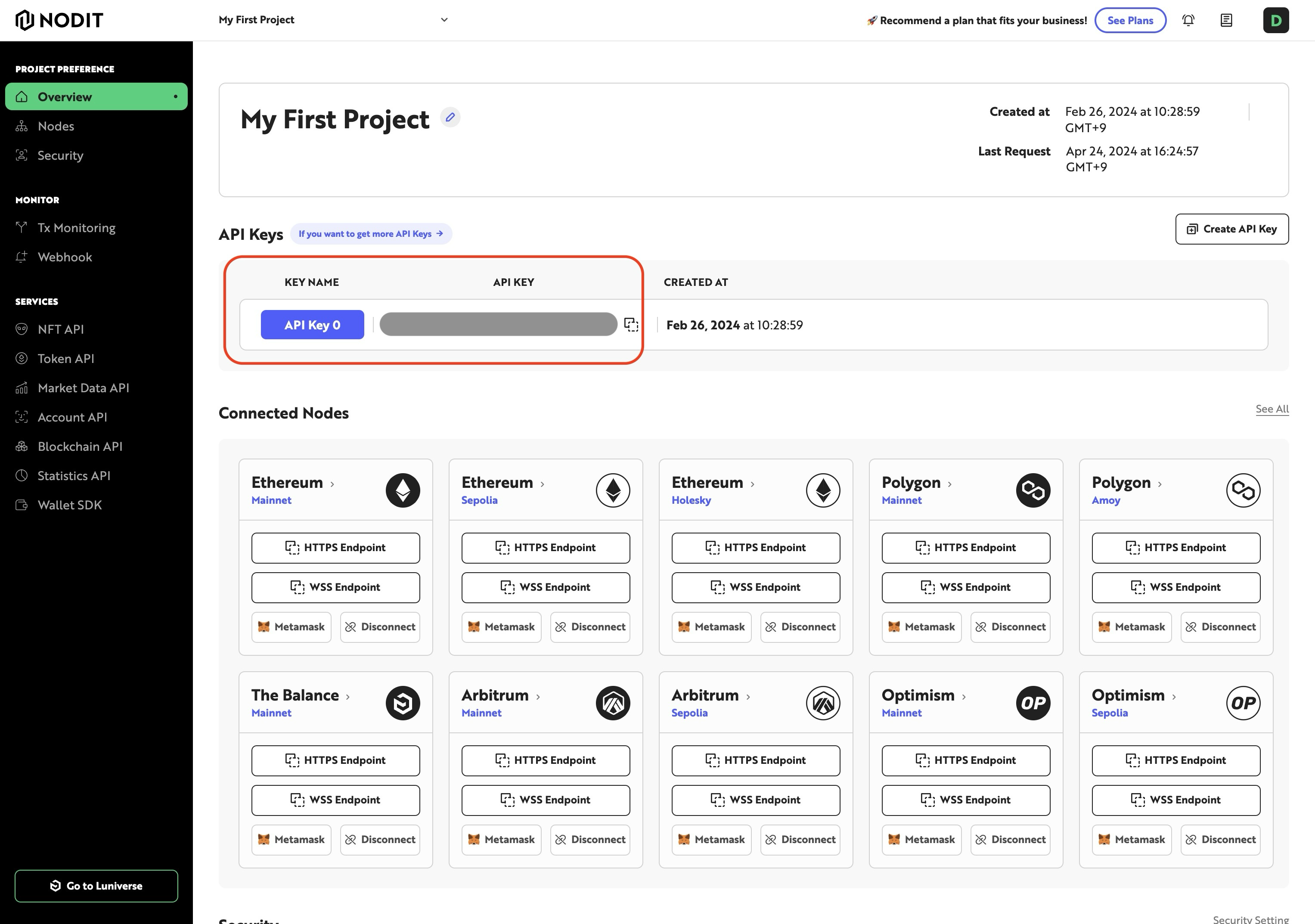Click the Optimism Mainnet OP logo
Viewport: 1315px width, 924px height.
[1033, 703]
